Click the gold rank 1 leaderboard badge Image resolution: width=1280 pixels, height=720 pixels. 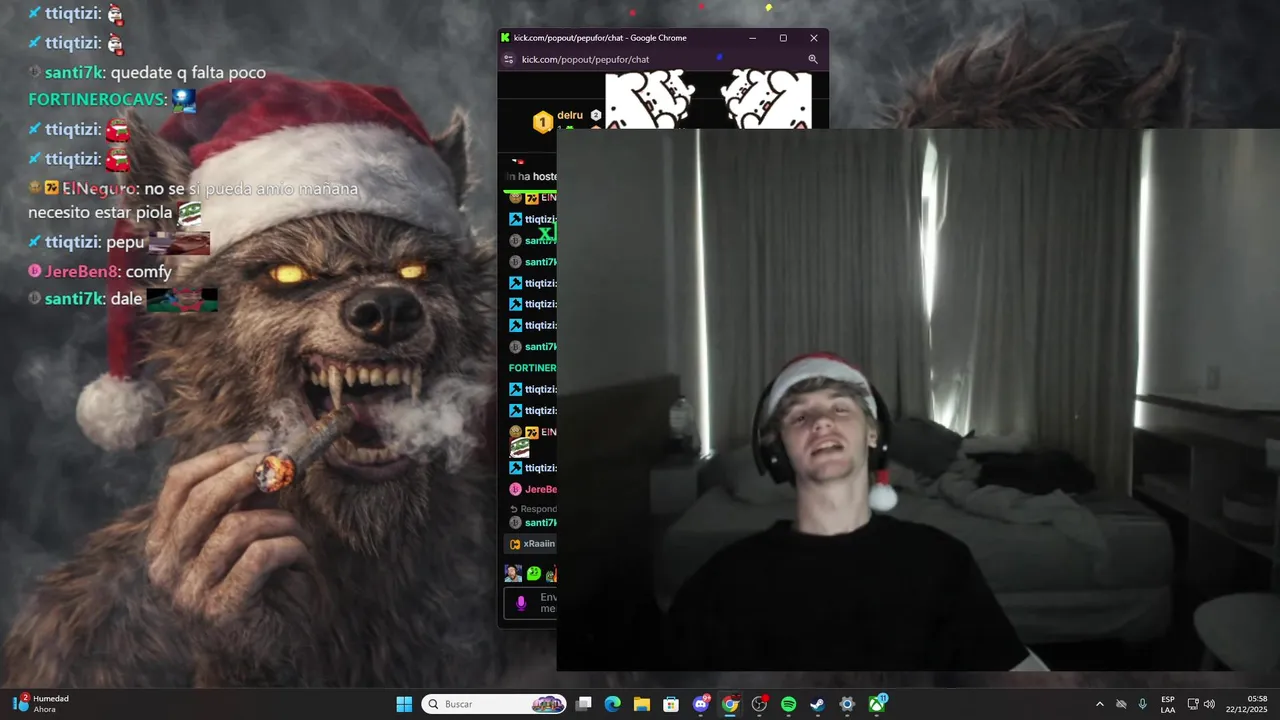coord(542,122)
